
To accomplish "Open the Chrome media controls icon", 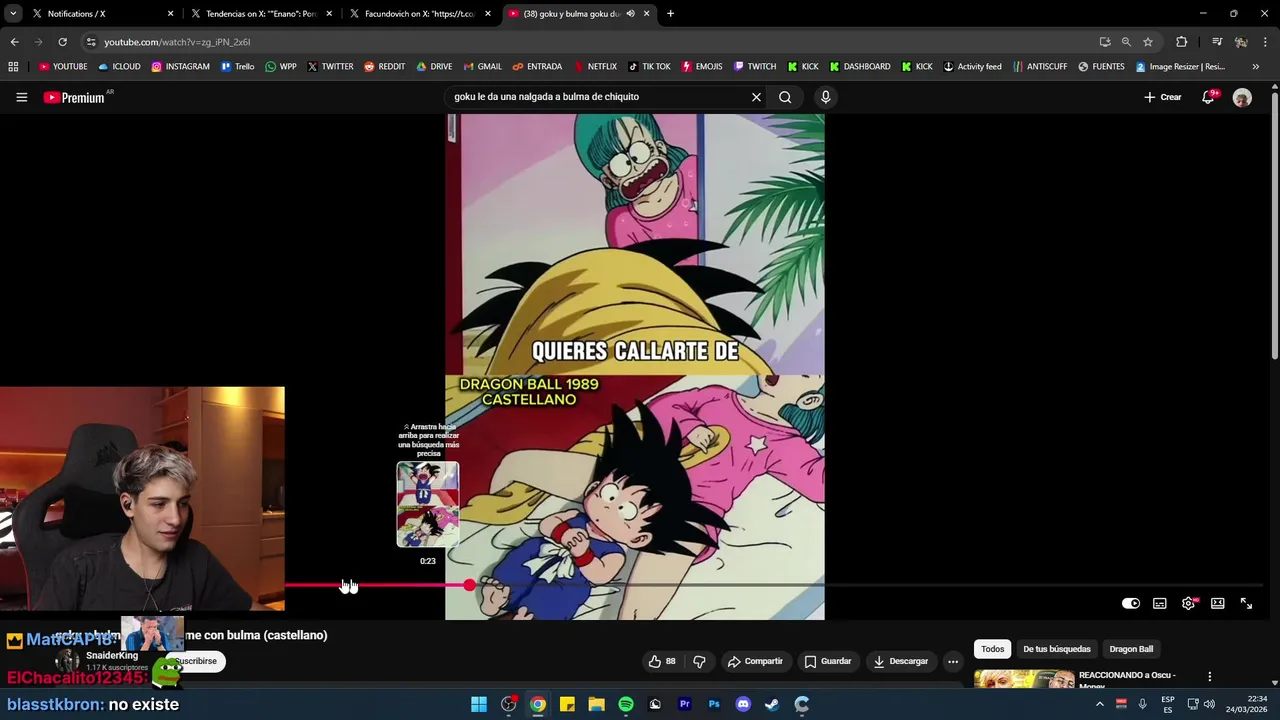I will (x=1217, y=42).
